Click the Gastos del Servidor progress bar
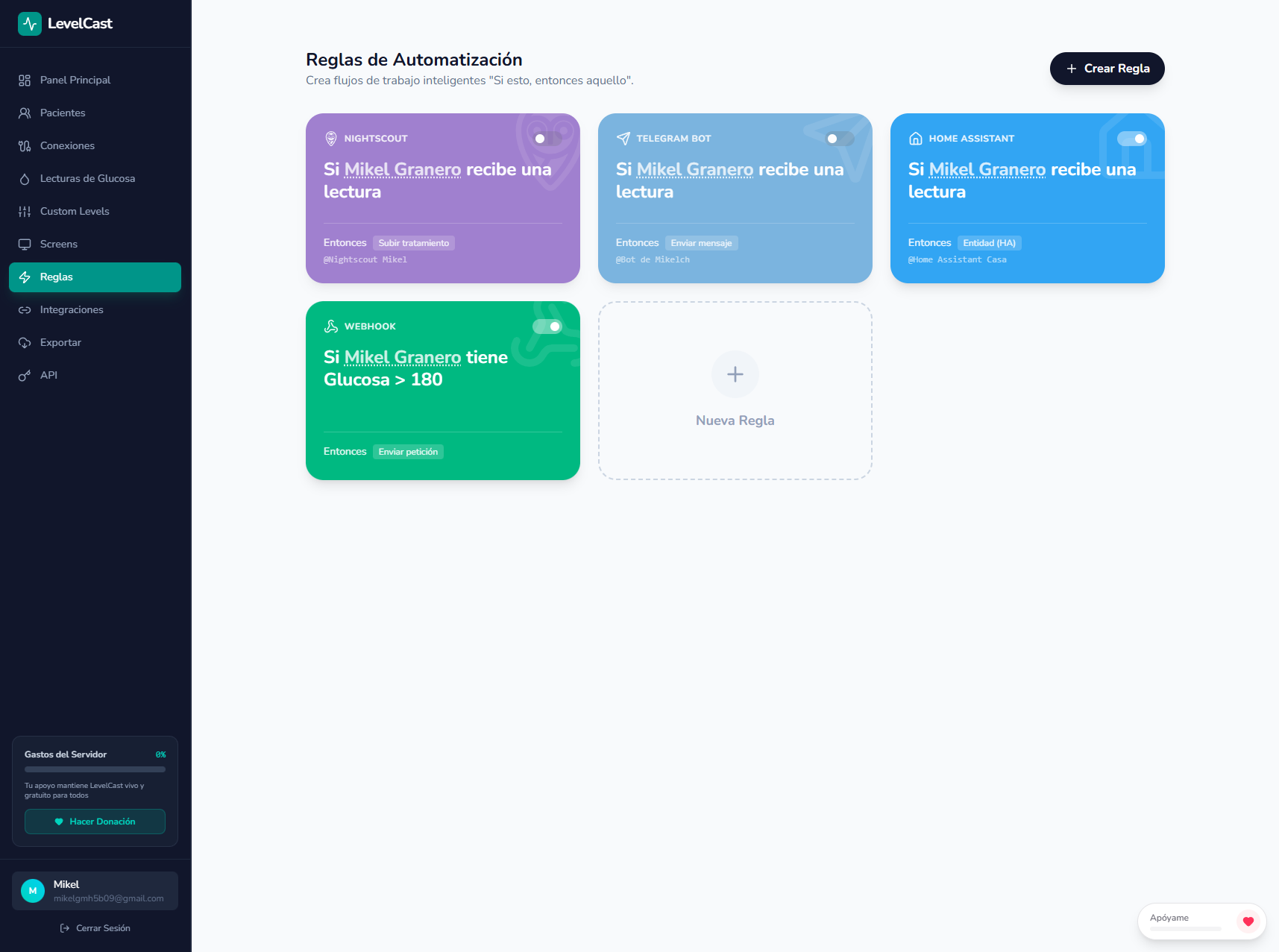 tap(95, 769)
